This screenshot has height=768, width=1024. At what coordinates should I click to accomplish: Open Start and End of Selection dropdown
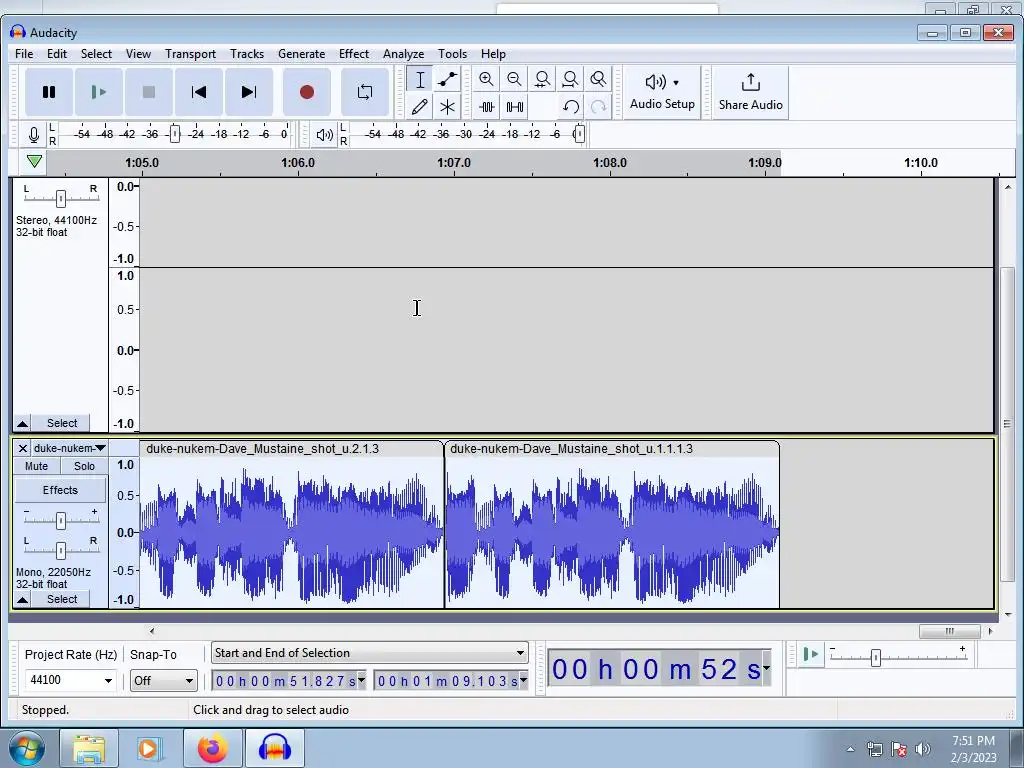point(370,653)
